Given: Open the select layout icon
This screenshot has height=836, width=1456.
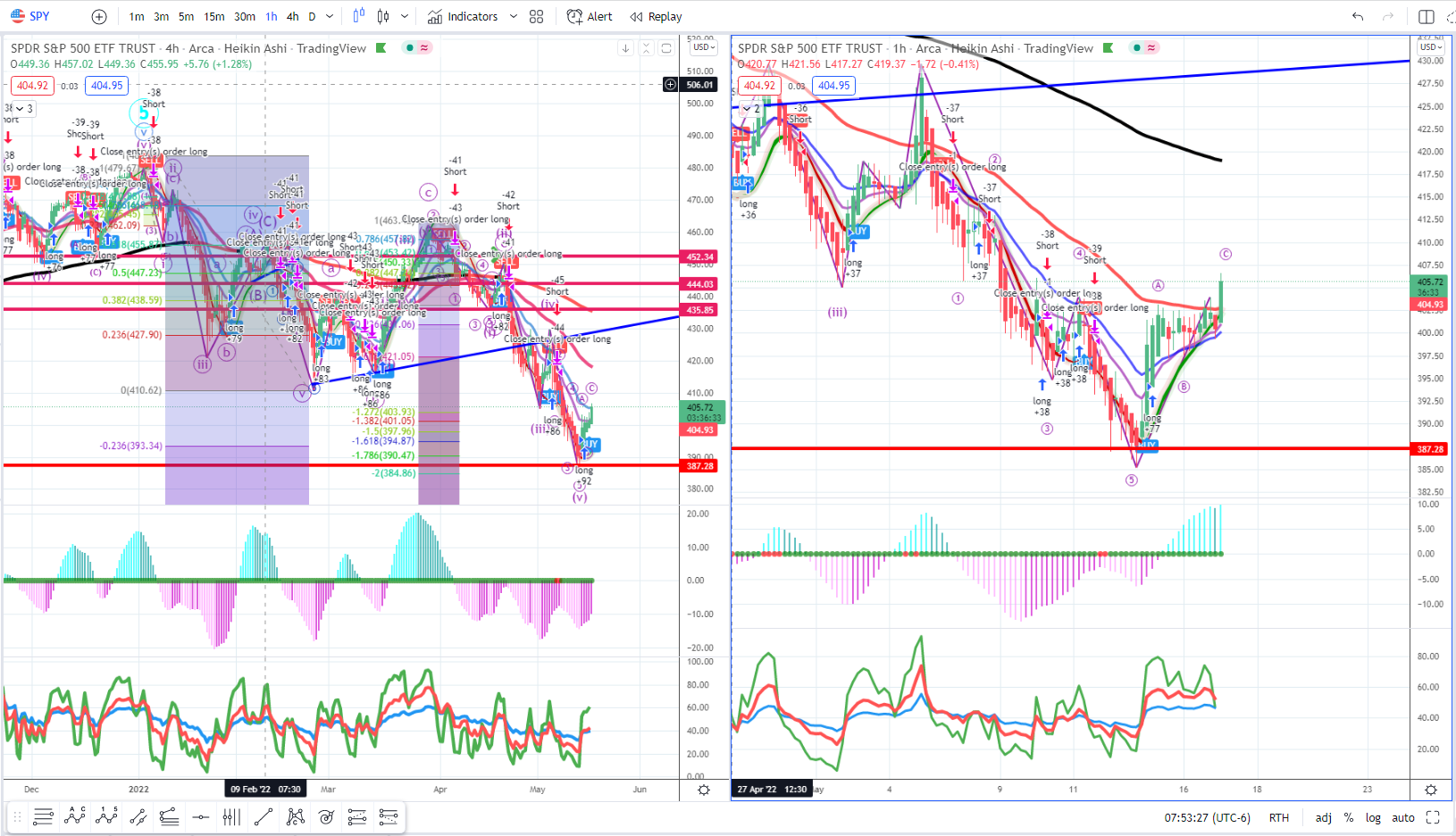Looking at the screenshot, I should click(1427, 16).
